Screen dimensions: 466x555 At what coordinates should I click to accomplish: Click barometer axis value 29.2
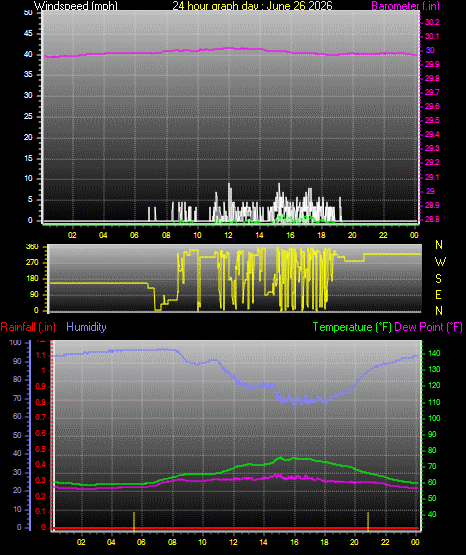tap(432, 162)
